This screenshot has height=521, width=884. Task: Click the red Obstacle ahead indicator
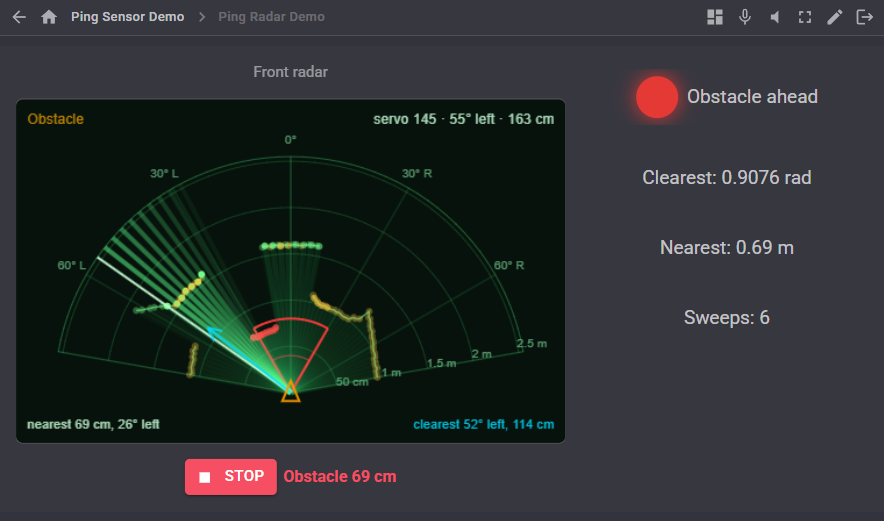point(657,97)
